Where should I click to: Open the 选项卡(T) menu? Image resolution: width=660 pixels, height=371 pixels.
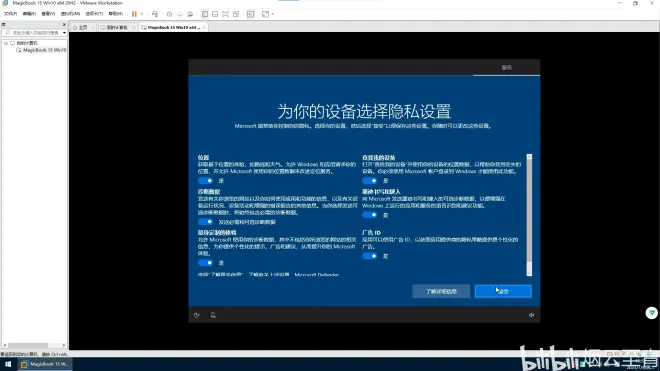coord(94,14)
